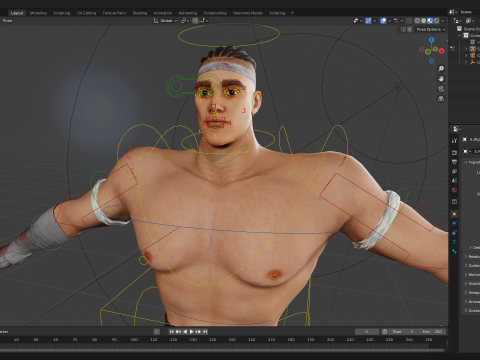Click the blue Z axis gizmo handle
This screenshot has height=360, width=480.
click(432, 40)
